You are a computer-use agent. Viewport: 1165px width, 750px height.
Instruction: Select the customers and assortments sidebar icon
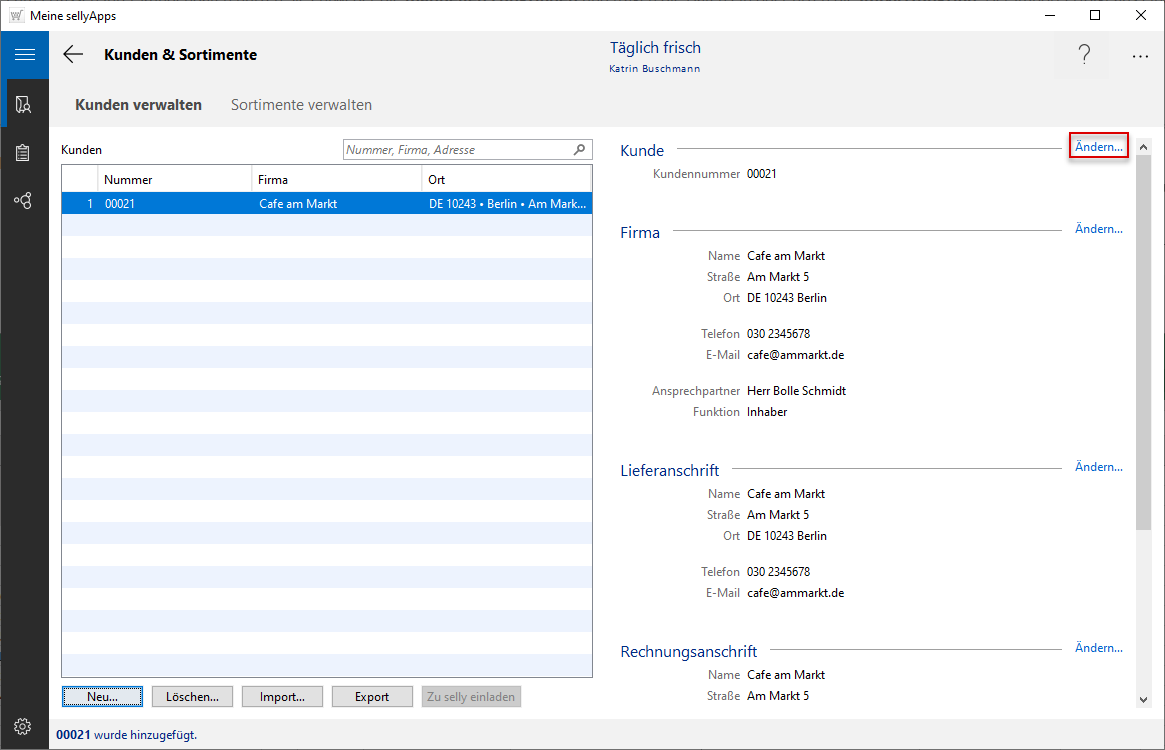[x=24, y=104]
